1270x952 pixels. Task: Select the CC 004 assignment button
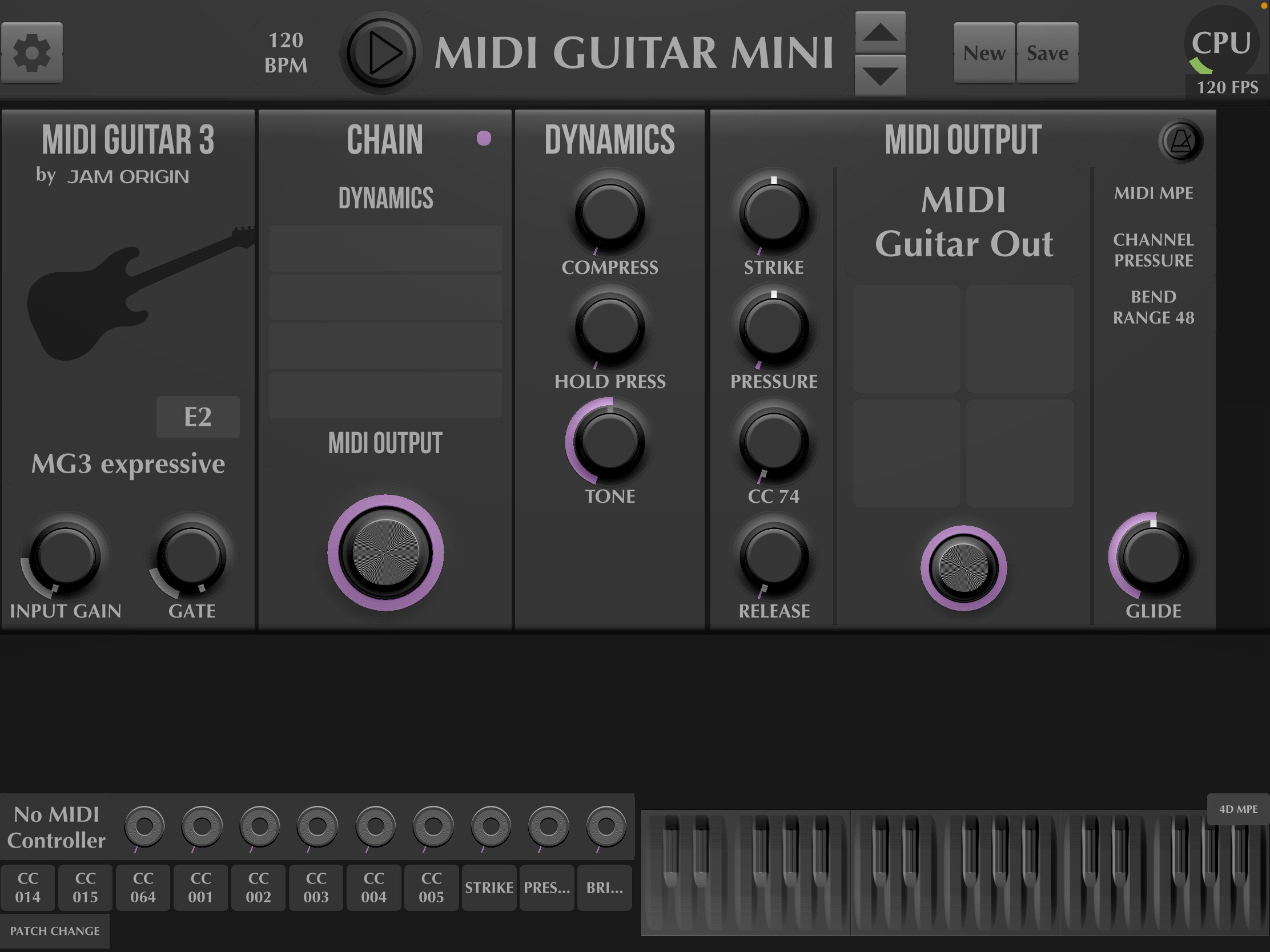click(x=374, y=888)
